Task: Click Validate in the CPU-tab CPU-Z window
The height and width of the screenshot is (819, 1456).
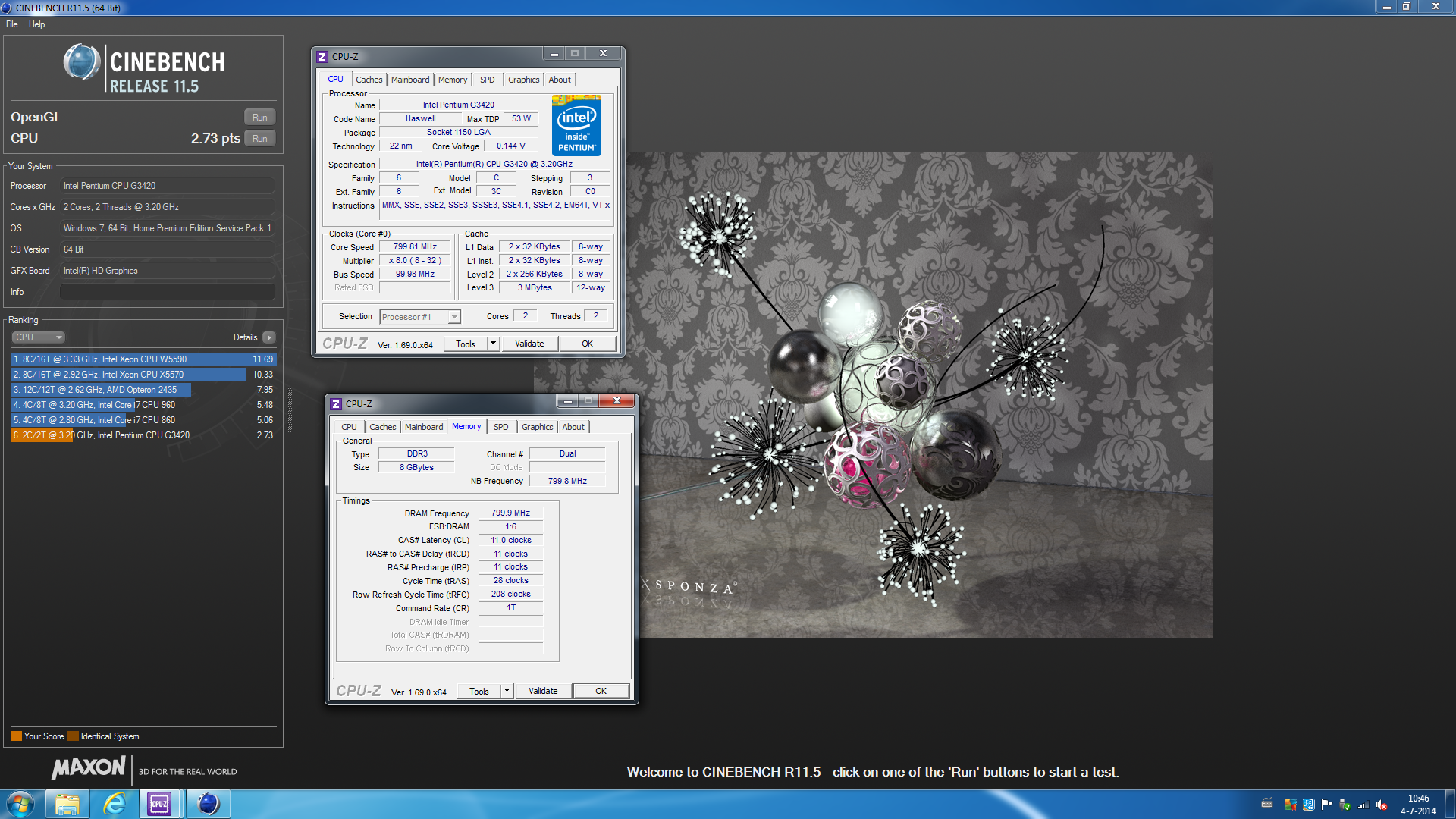Action: (529, 344)
